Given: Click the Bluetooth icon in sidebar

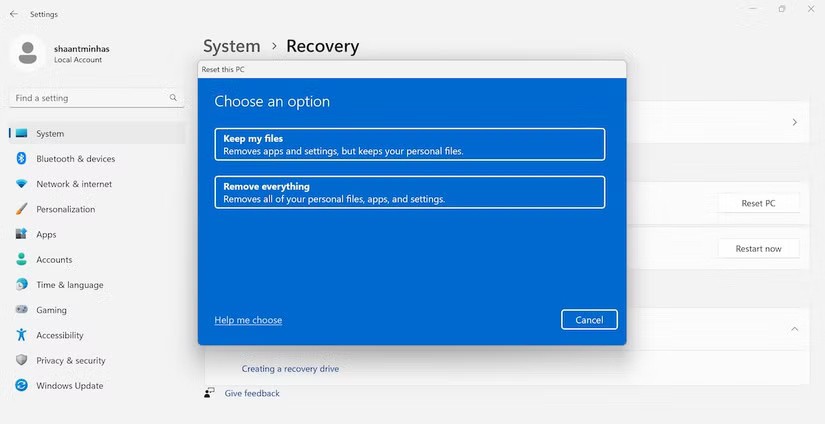Looking at the screenshot, I should click(22, 159).
